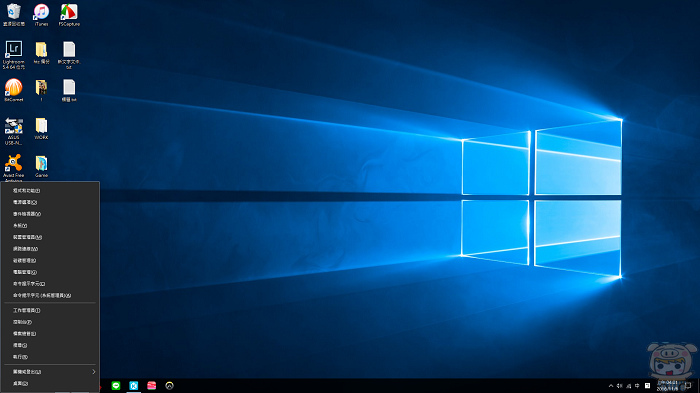Select the Lightroom 5.4 desktop shortcut

(14, 55)
